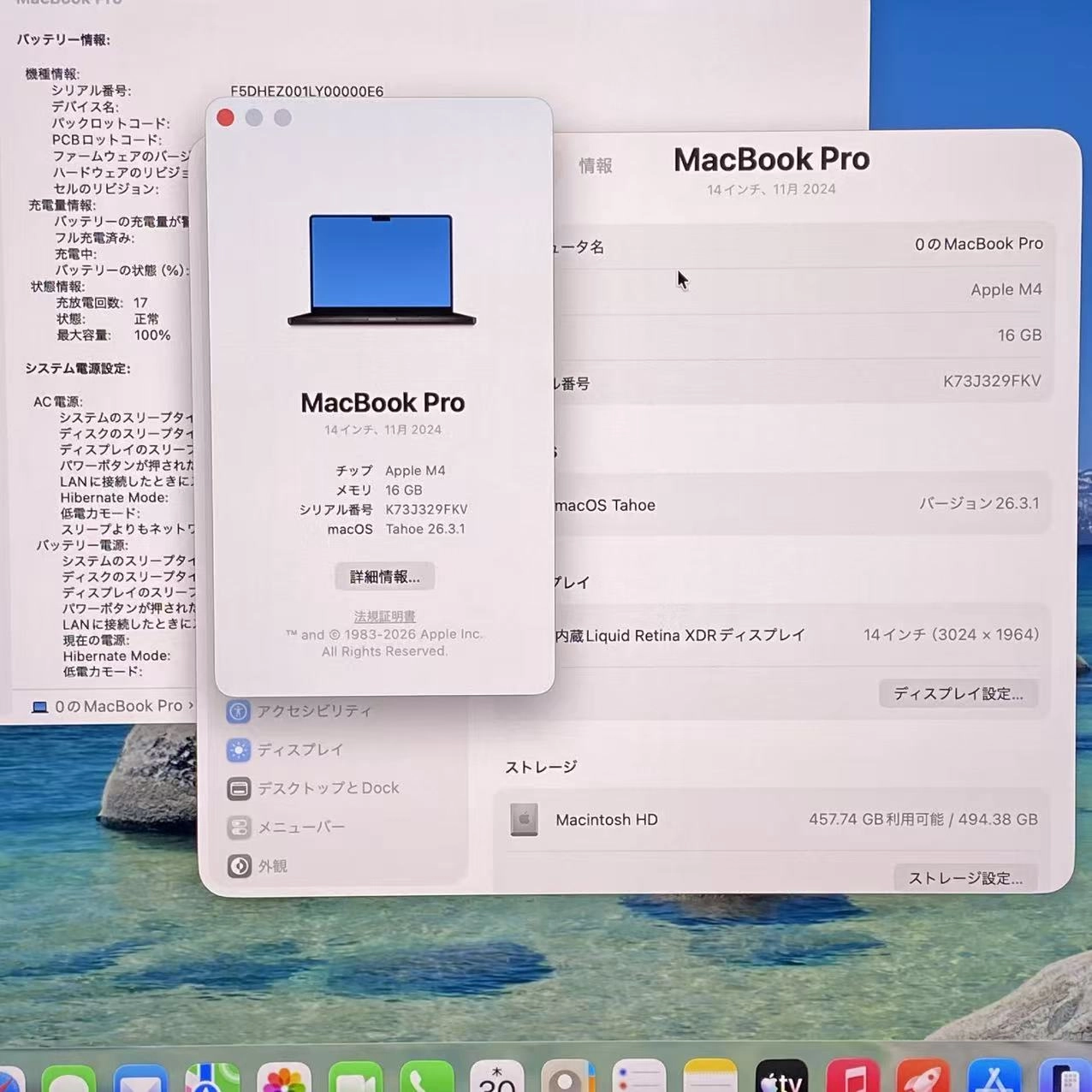
Task: Click the computer name value 0のMacBook Pro
Action: (x=979, y=244)
